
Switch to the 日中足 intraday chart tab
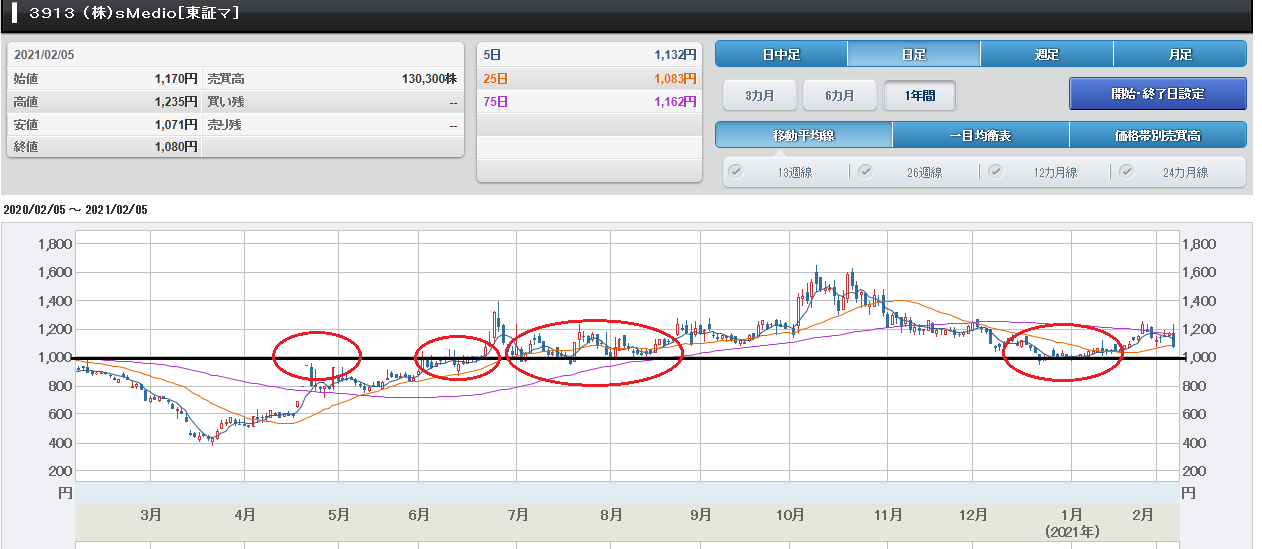coord(781,54)
